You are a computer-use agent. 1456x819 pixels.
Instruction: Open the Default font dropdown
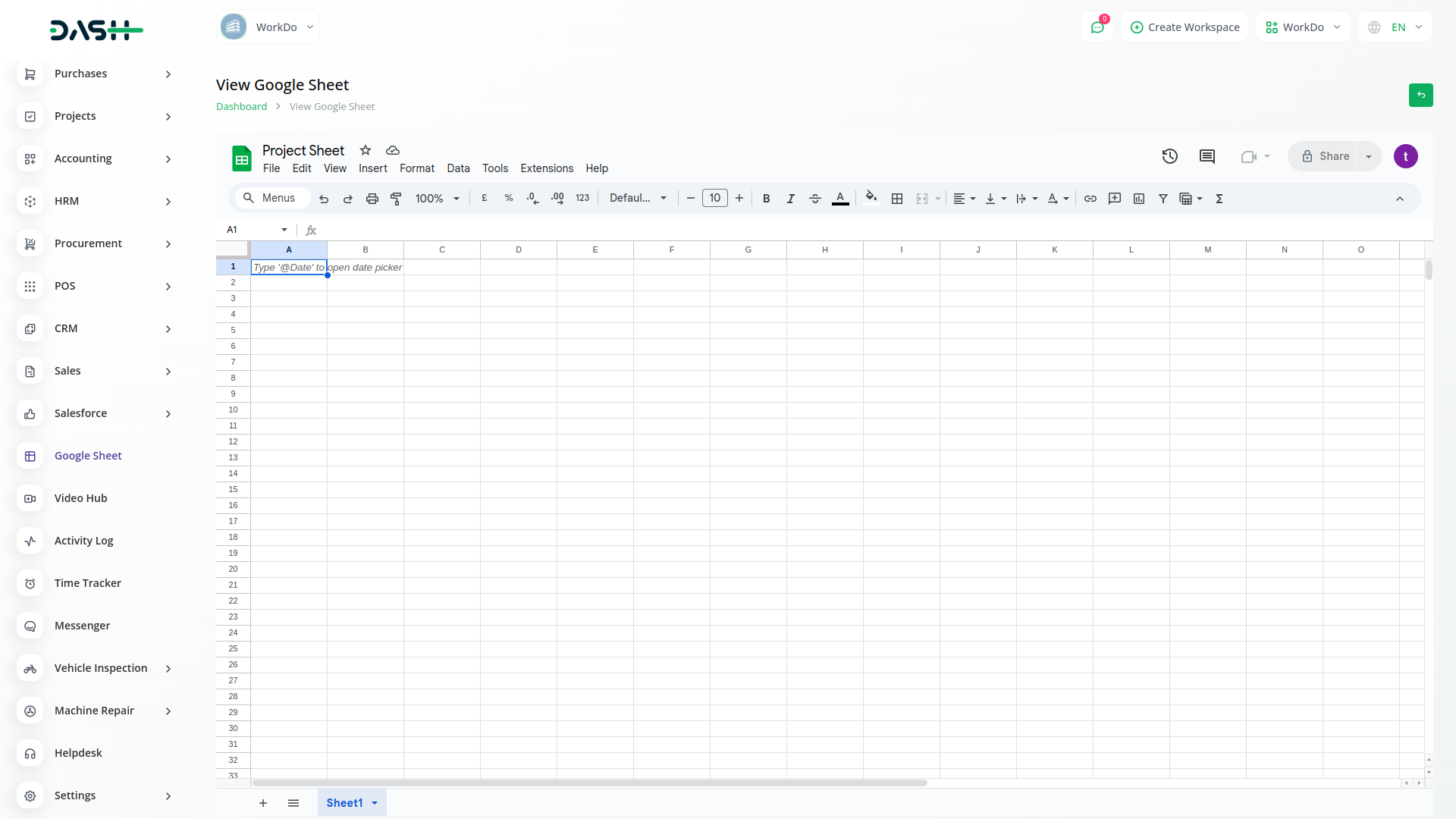tap(638, 199)
